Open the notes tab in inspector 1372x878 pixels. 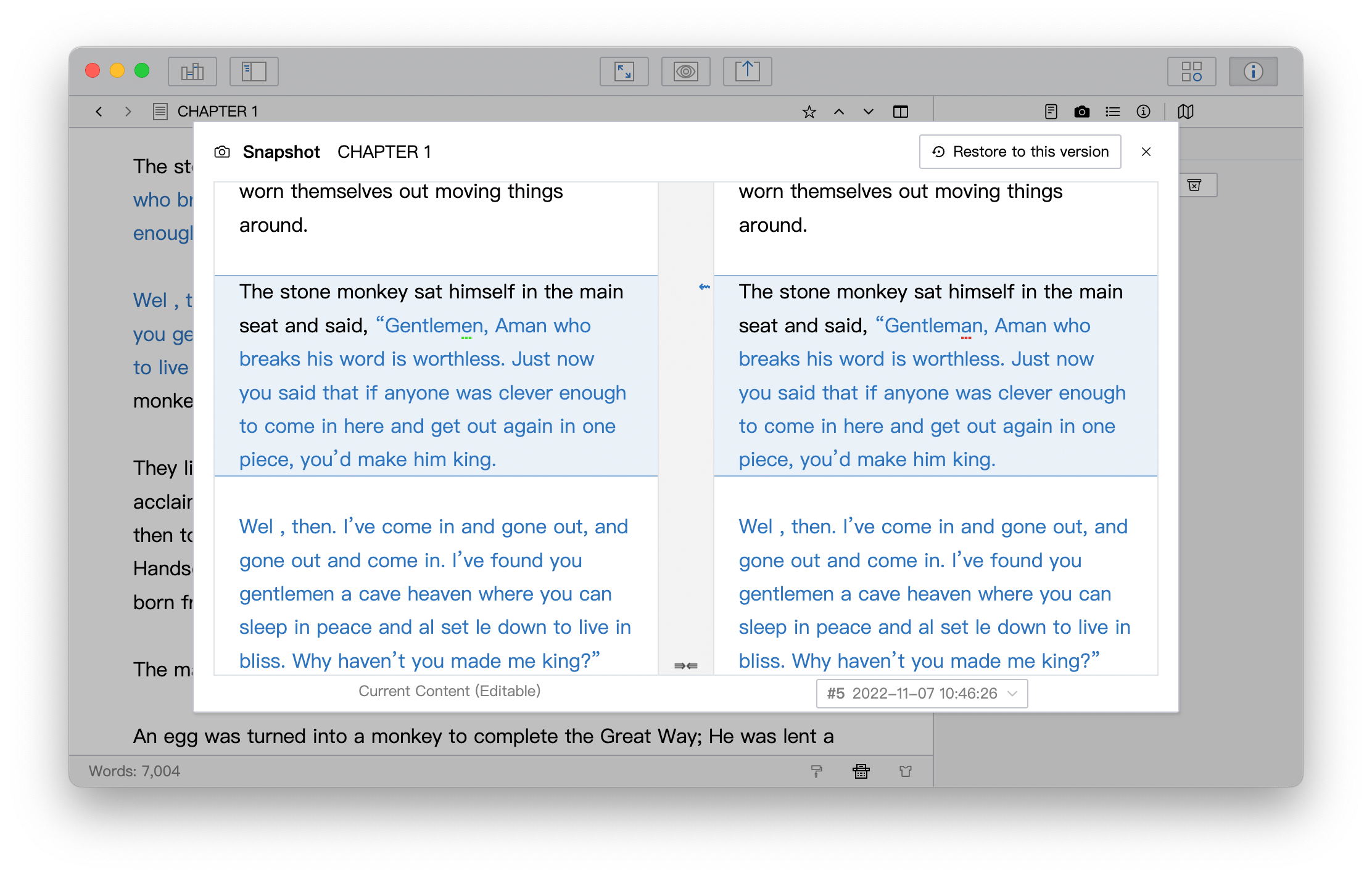click(x=1051, y=112)
